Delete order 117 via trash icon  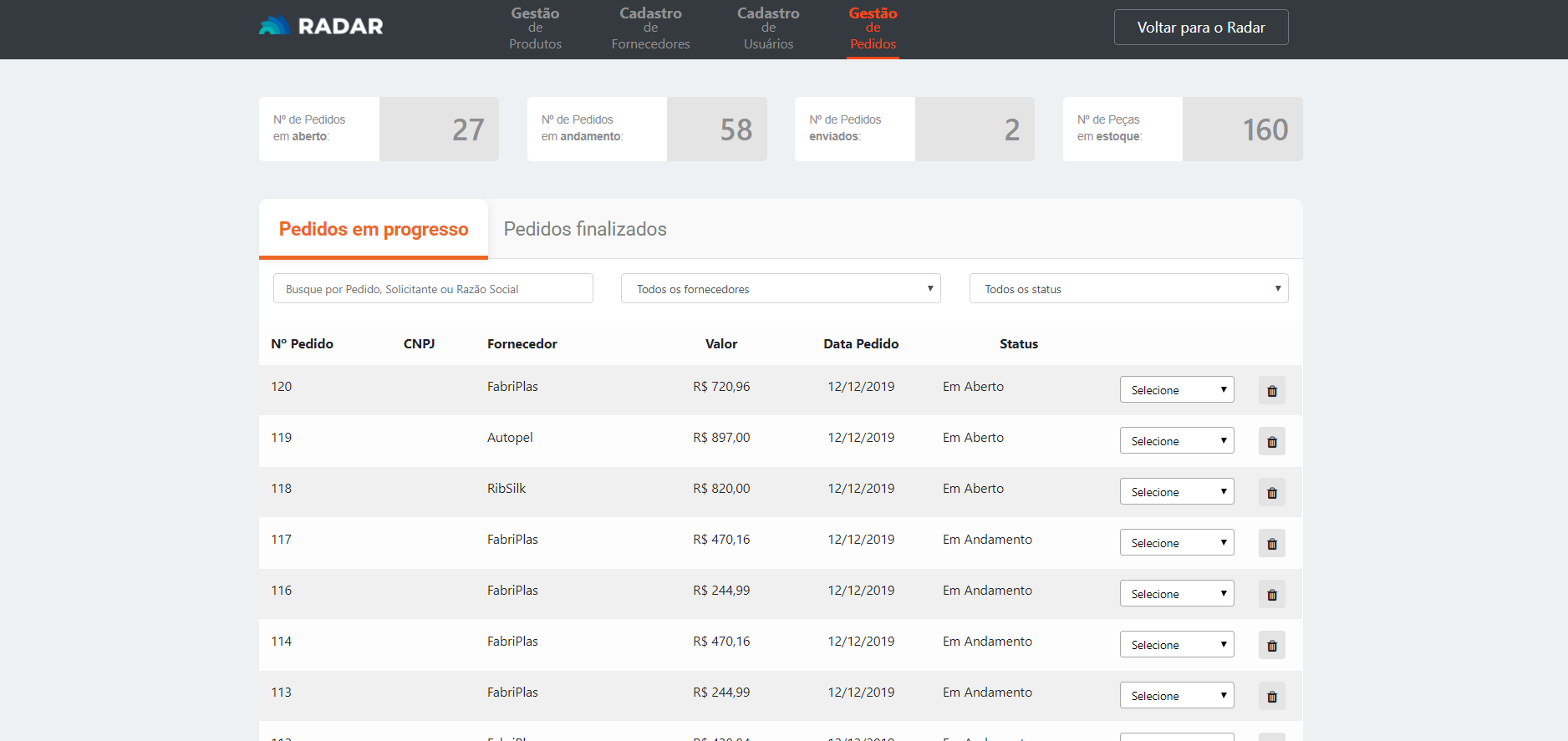pyautogui.click(x=1271, y=543)
